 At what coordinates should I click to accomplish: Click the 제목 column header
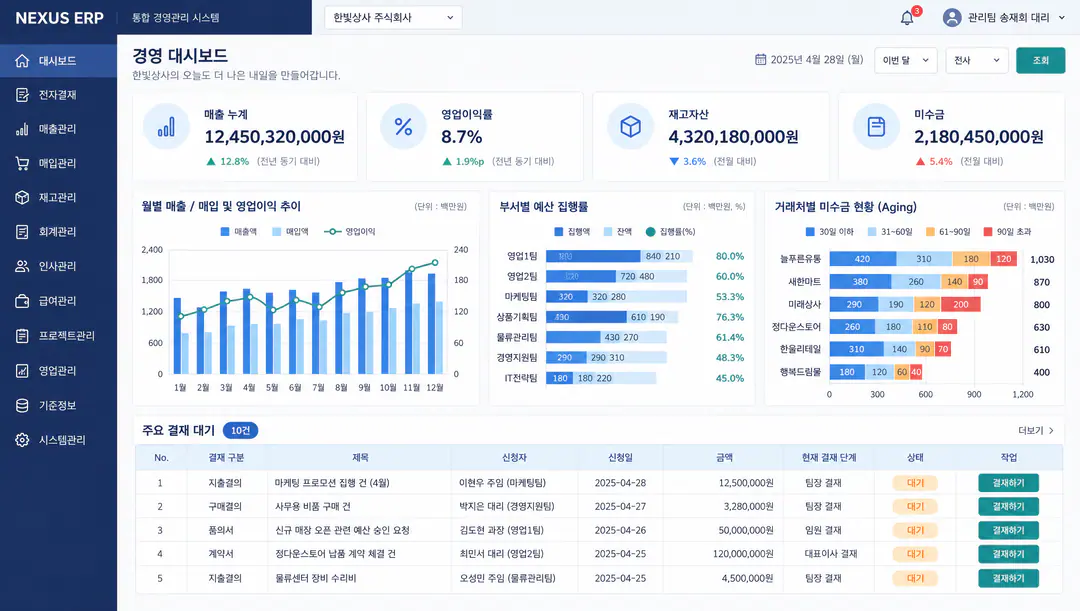(360, 457)
